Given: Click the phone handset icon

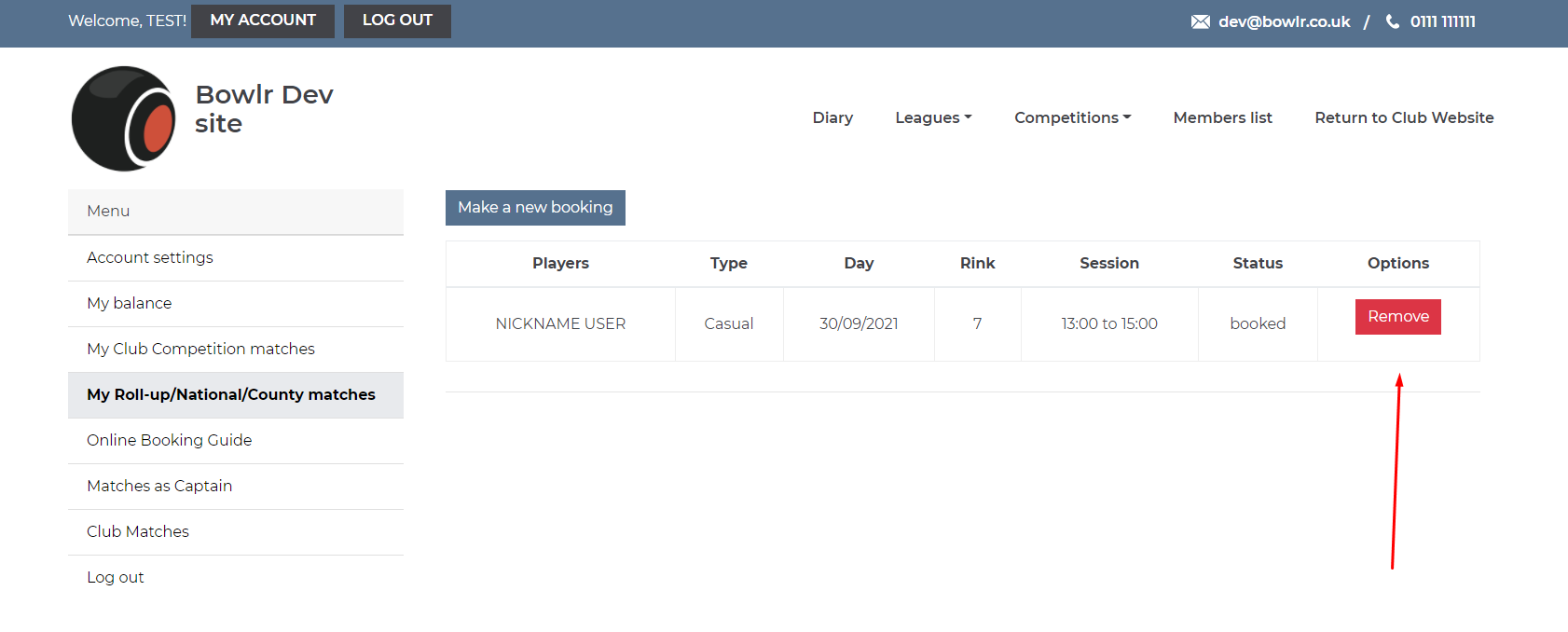Looking at the screenshot, I should (x=1393, y=21).
